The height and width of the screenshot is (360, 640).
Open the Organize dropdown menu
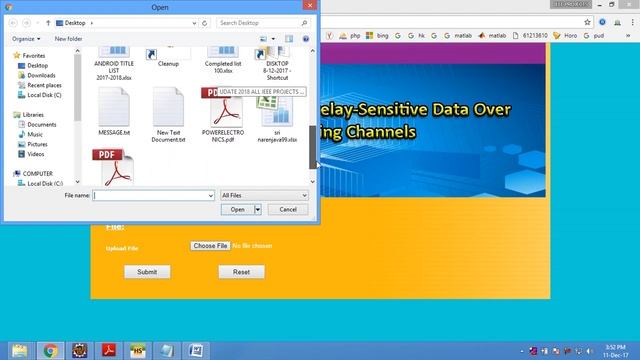(x=26, y=39)
